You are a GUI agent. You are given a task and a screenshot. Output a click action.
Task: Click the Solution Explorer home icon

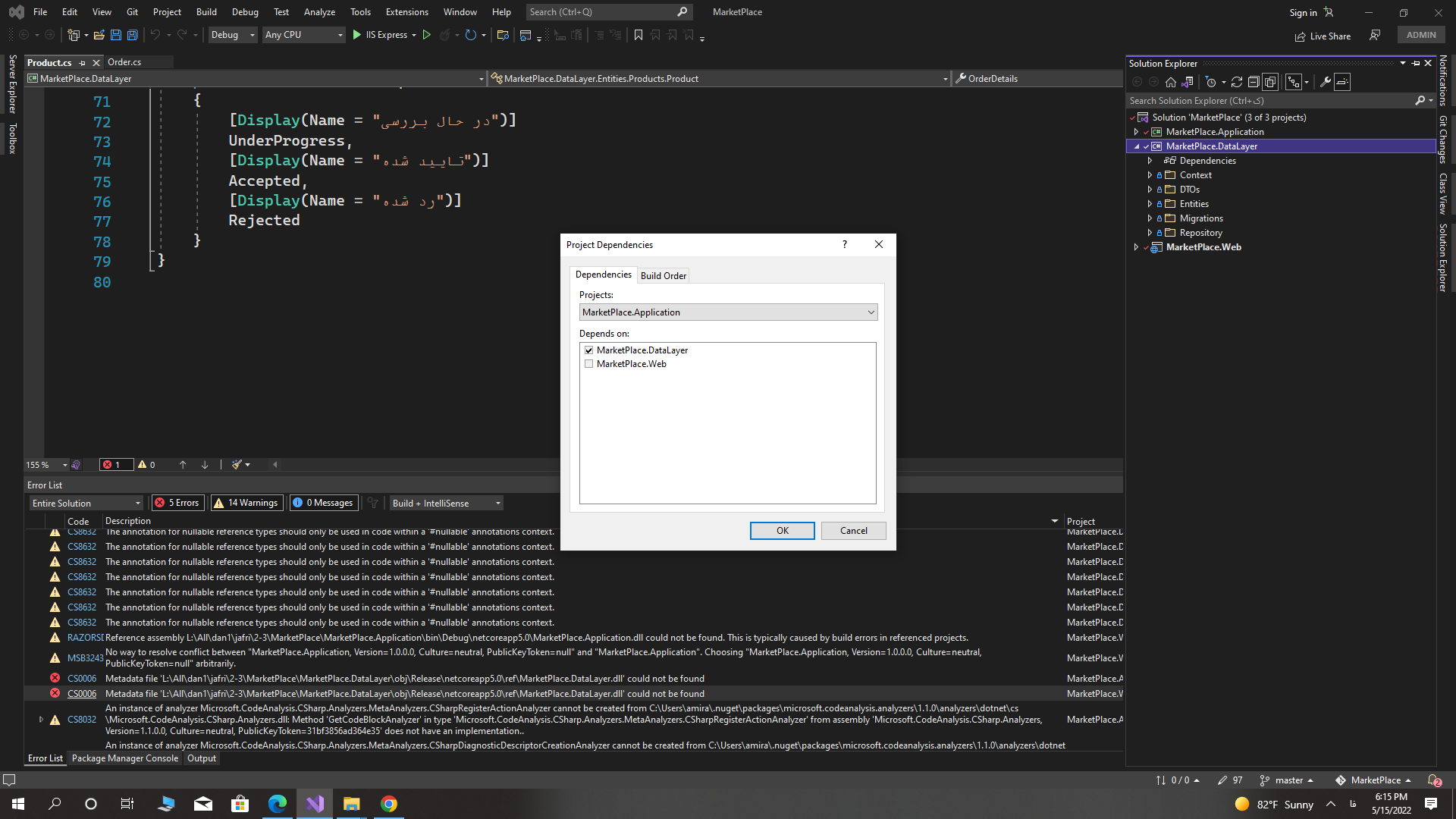pyautogui.click(x=1171, y=82)
